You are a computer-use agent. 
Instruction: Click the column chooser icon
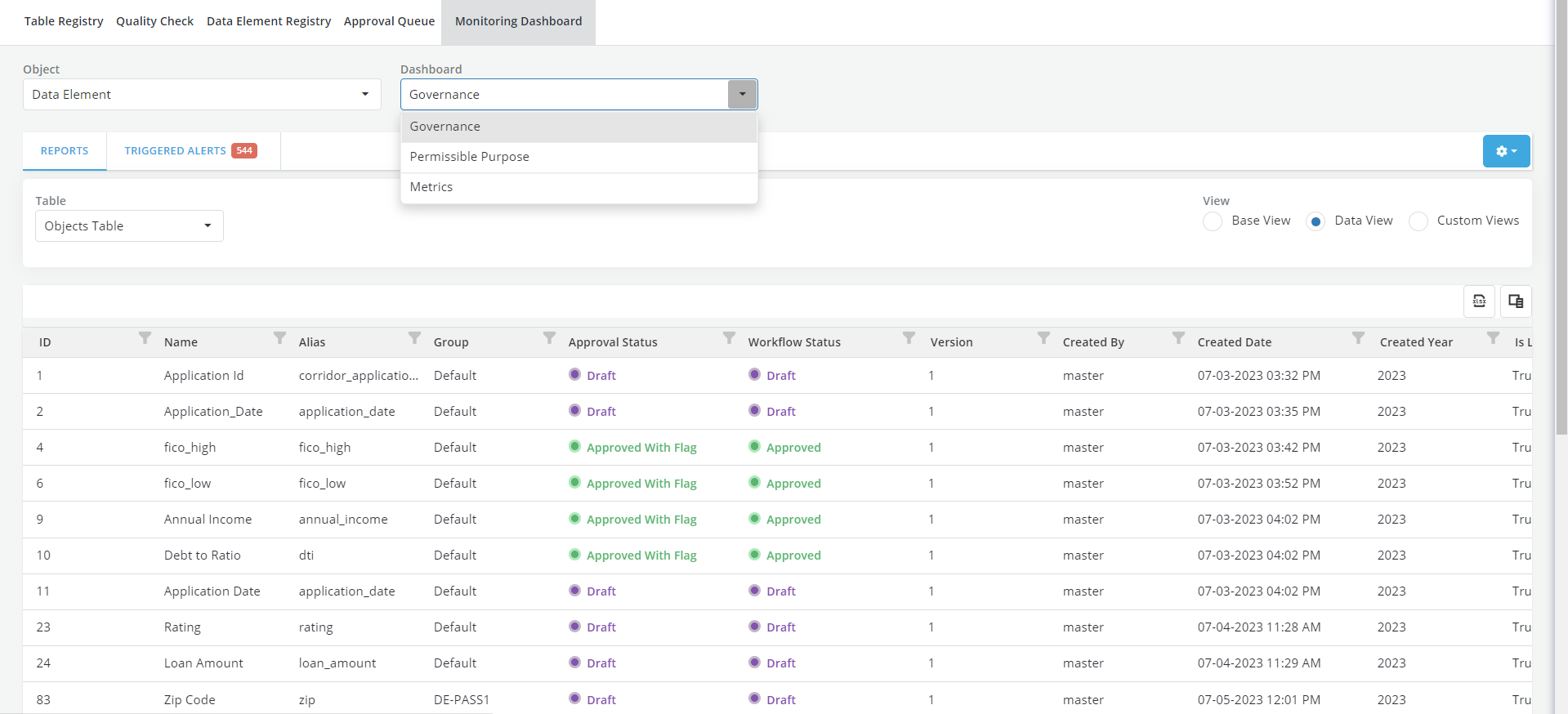coord(1516,301)
